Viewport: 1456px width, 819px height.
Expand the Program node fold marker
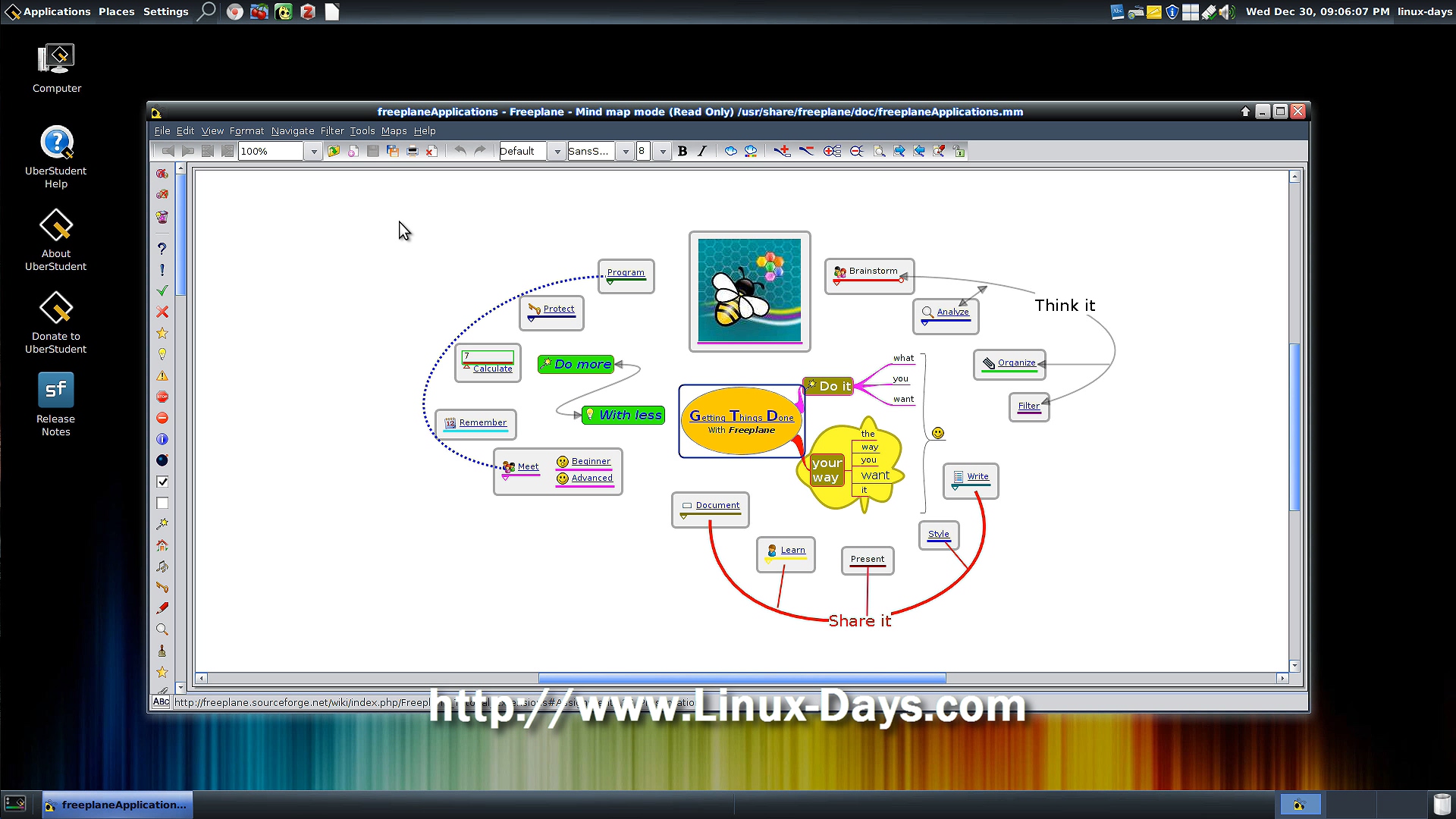pyautogui.click(x=610, y=282)
